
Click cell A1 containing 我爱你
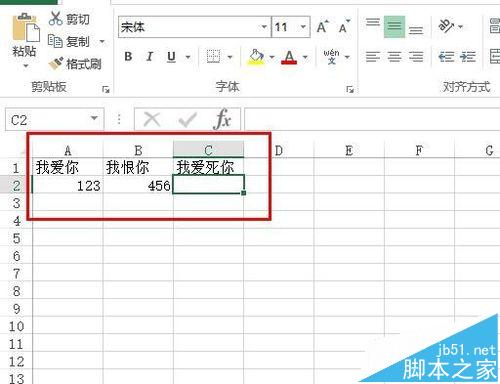pos(68,167)
